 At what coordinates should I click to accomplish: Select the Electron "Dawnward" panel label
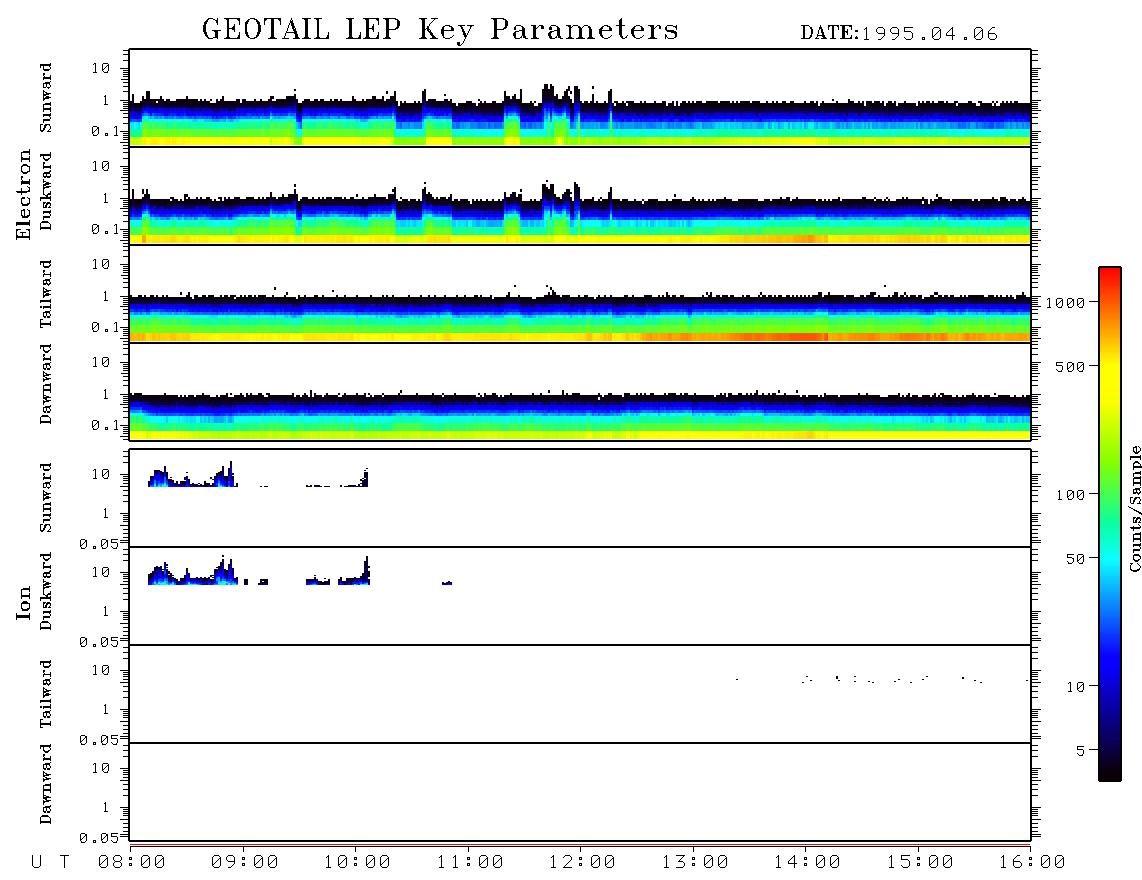click(x=46, y=384)
